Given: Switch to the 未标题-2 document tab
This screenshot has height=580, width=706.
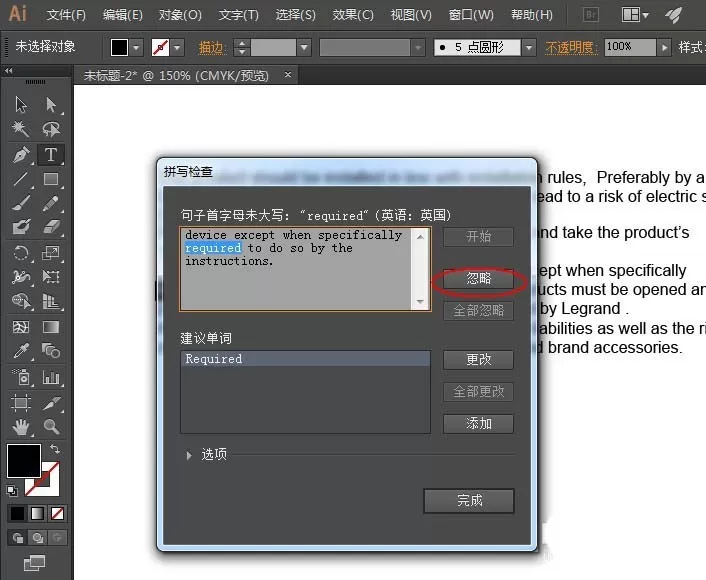Looking at the screenshot, I should (x=176, y=75).
